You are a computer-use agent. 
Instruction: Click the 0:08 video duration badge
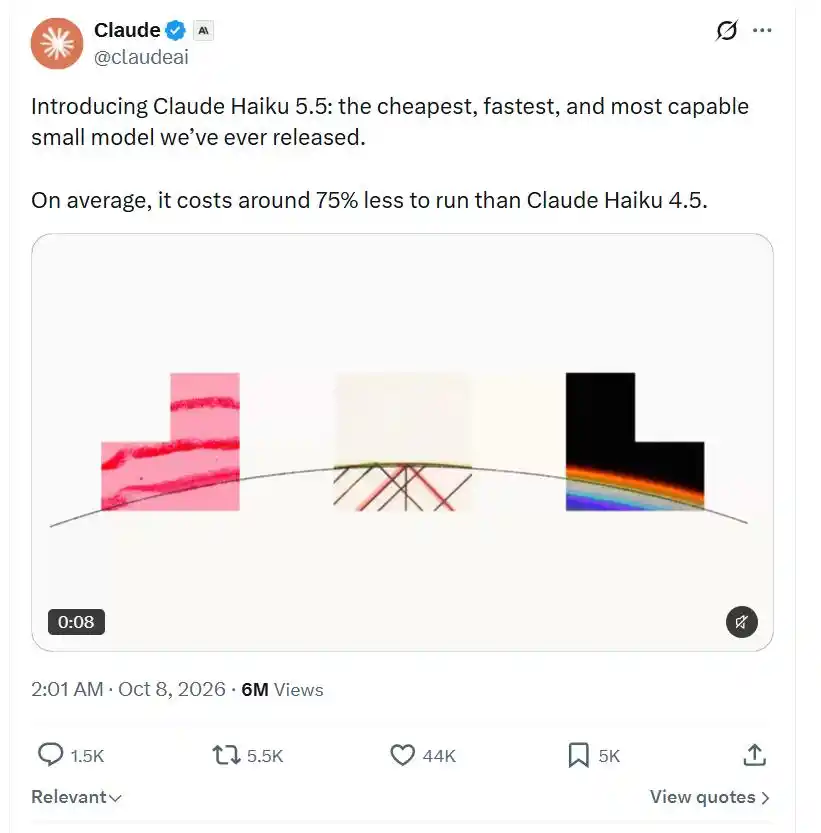[76, 622]
